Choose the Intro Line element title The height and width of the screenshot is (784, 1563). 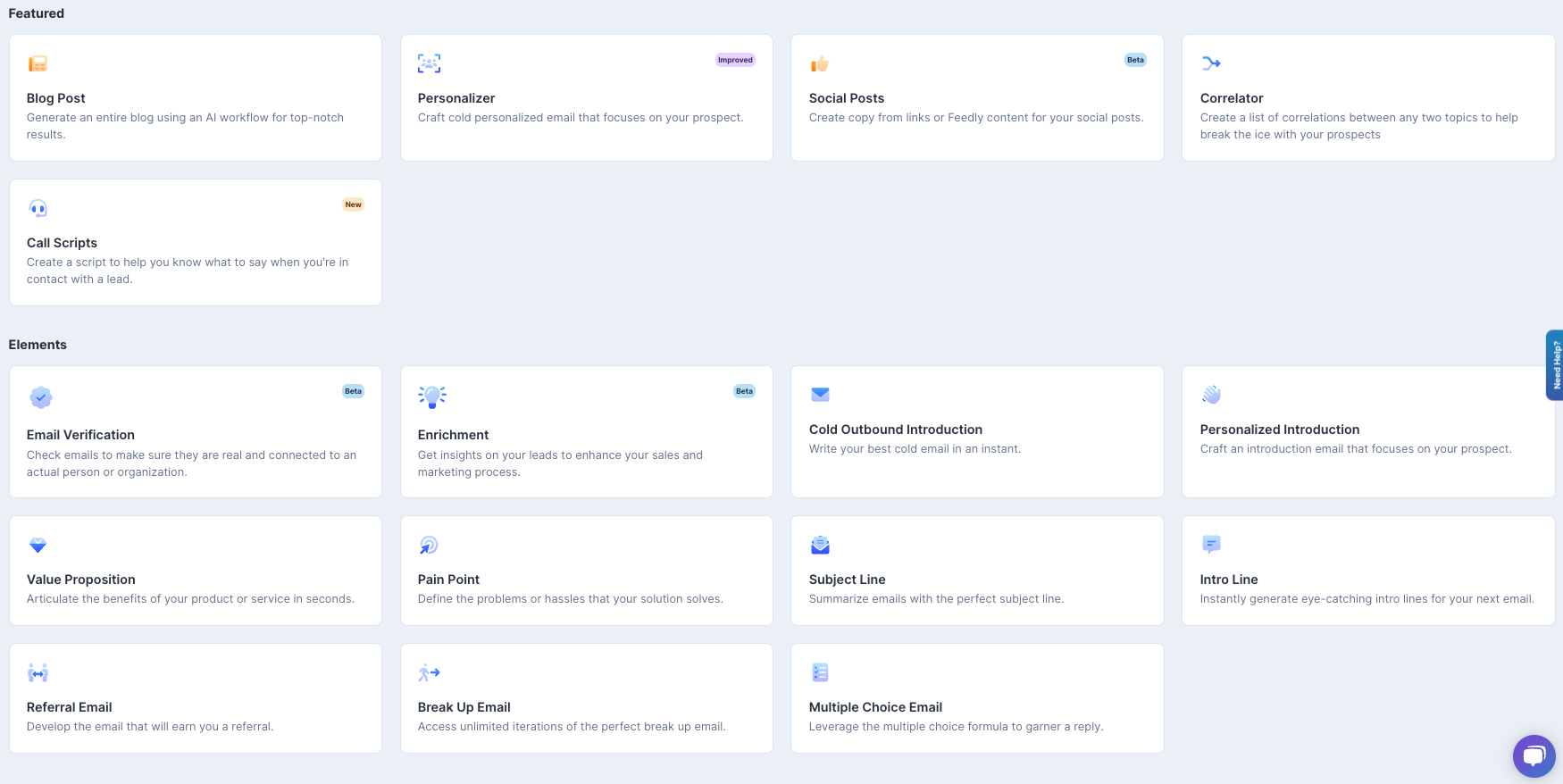1228,580
